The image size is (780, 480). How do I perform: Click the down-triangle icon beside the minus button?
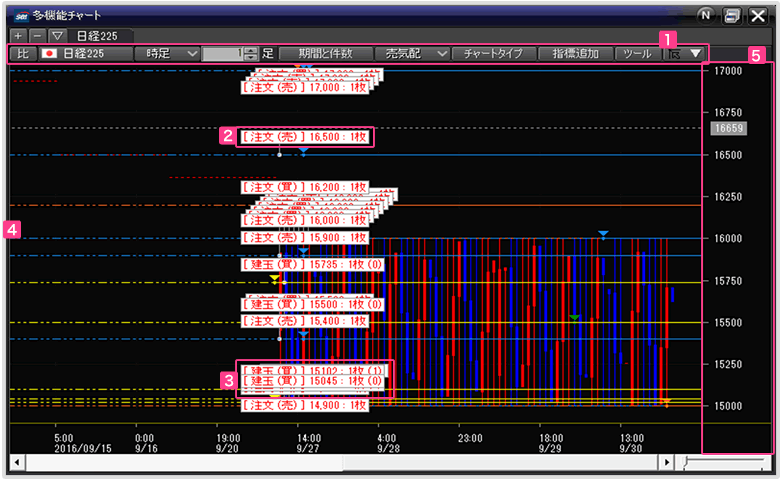pos(56,36)
